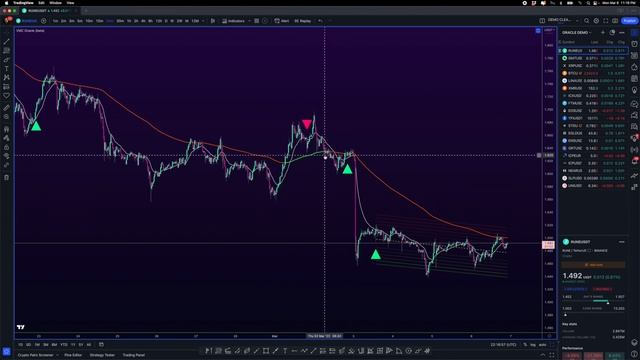The width and height of the screenshot is (640, 360).
Task: Open the Calendar panel in right sidebar
Action: [x=634, y=78]
